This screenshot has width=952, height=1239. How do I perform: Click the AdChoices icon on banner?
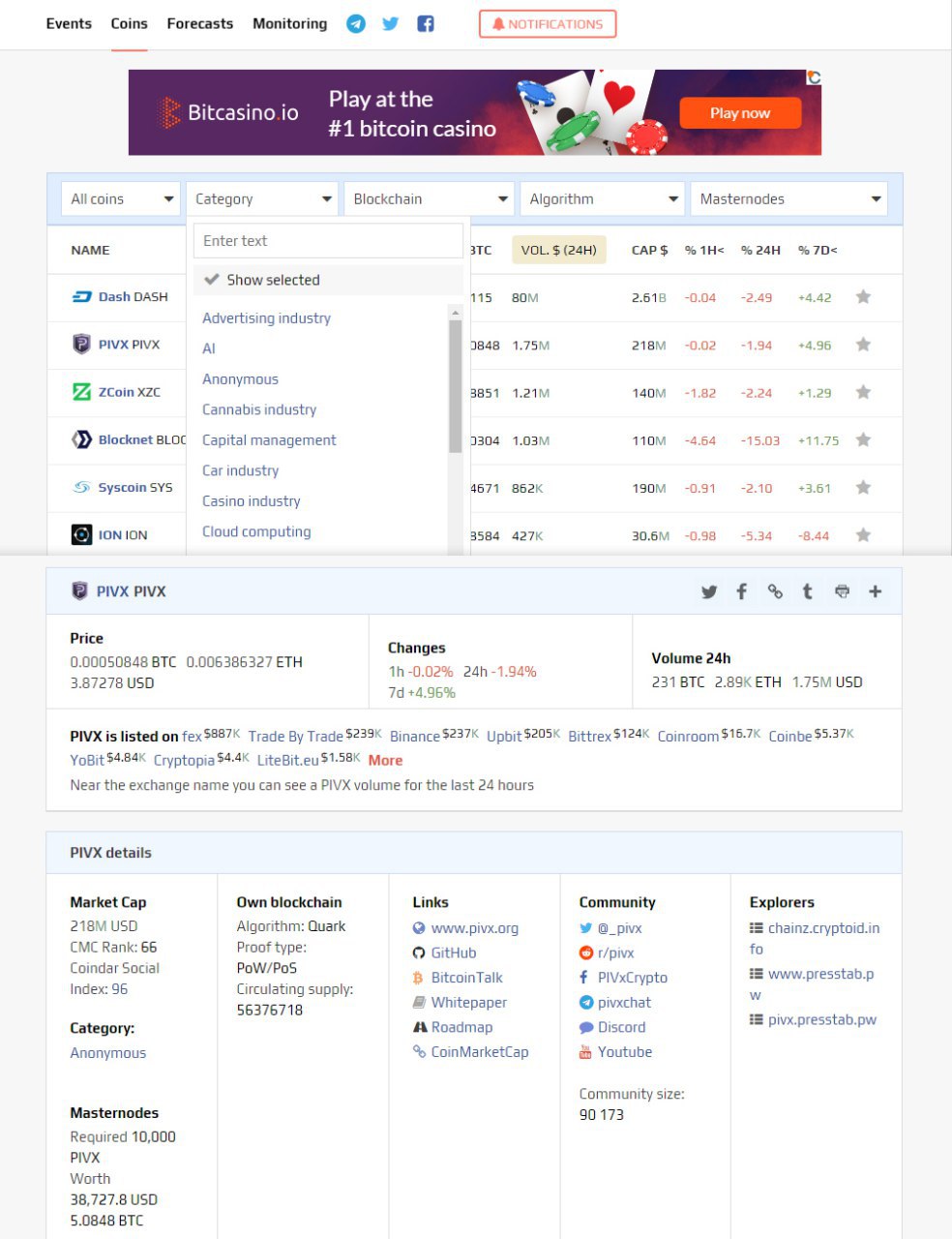pos(814,77)
